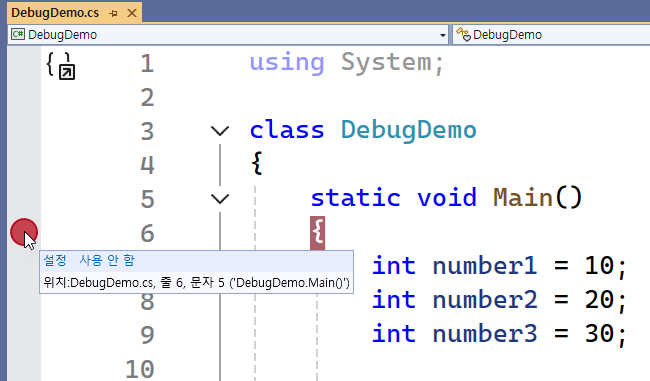
Task: Close the DebugDemo.cs tab
Action: 132,13
